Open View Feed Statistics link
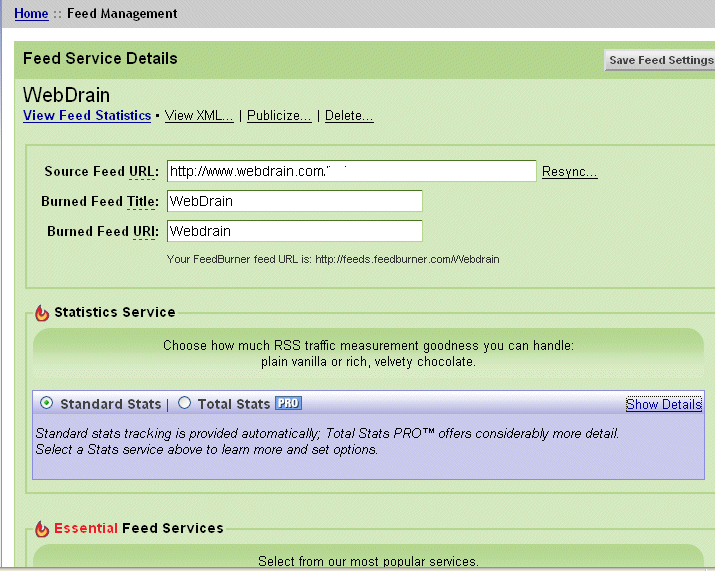This screenshot has height=571, width=715. click(x=87, y=116)
